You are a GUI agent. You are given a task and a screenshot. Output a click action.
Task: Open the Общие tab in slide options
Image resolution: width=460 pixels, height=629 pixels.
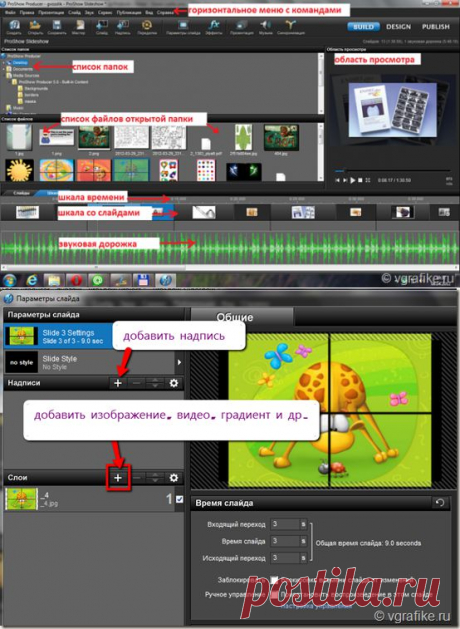[x=235, y=317]
